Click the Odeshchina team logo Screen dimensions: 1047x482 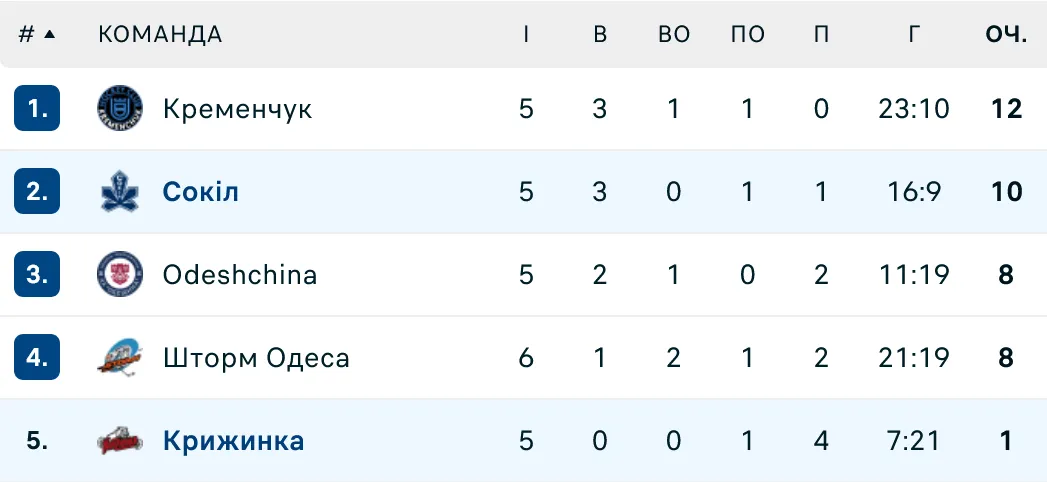[120, 274]
